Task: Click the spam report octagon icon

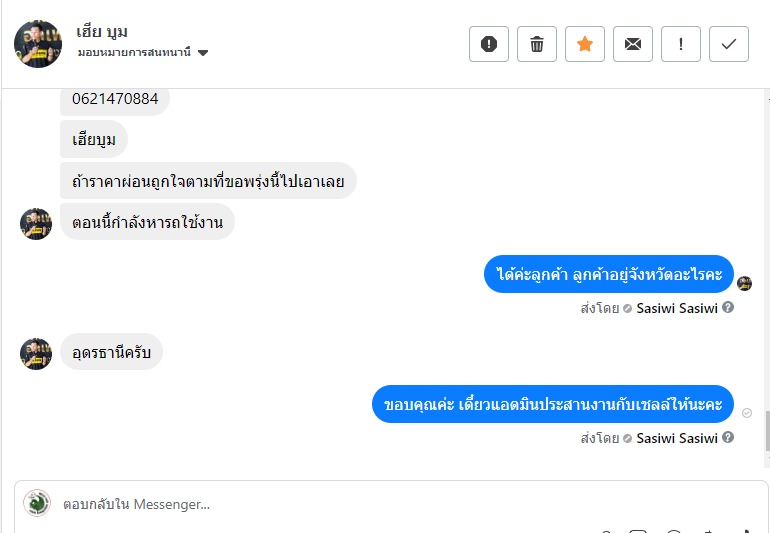Action: tap(489, 44)
